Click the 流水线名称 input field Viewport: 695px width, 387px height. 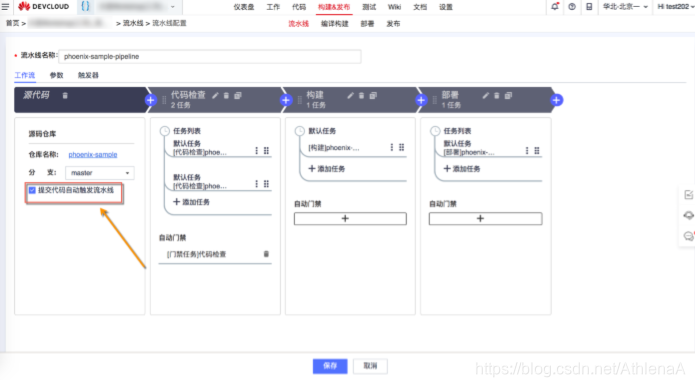tap(210, 56)
